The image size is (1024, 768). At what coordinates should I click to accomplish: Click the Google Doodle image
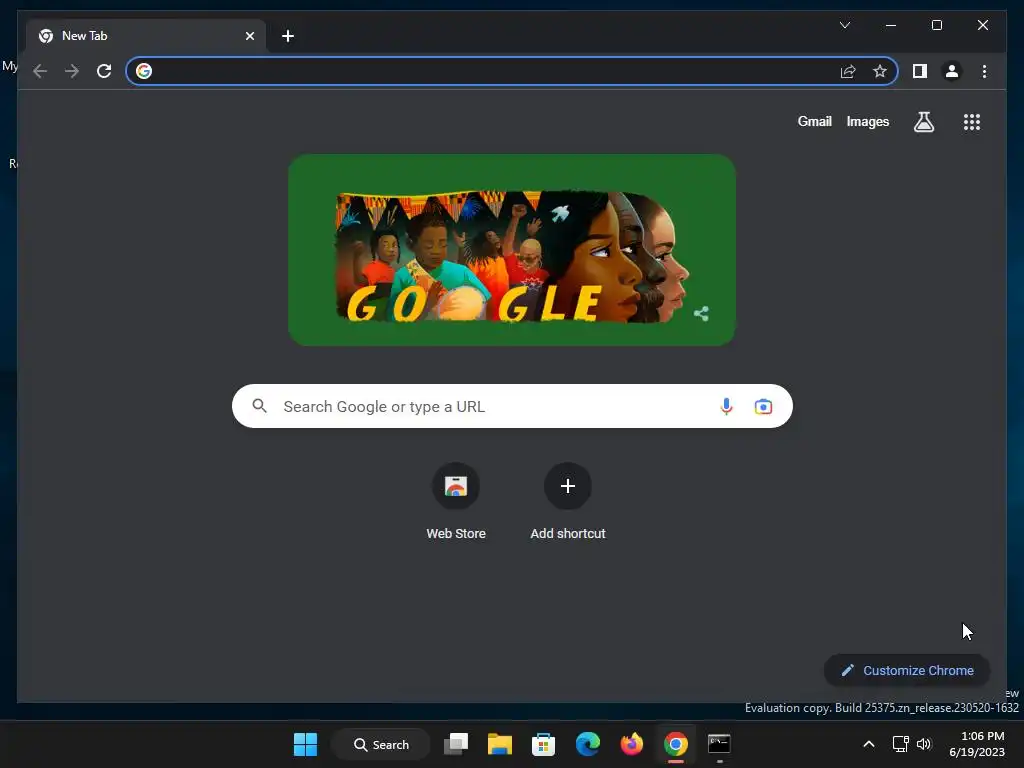(x=512, y=250)
